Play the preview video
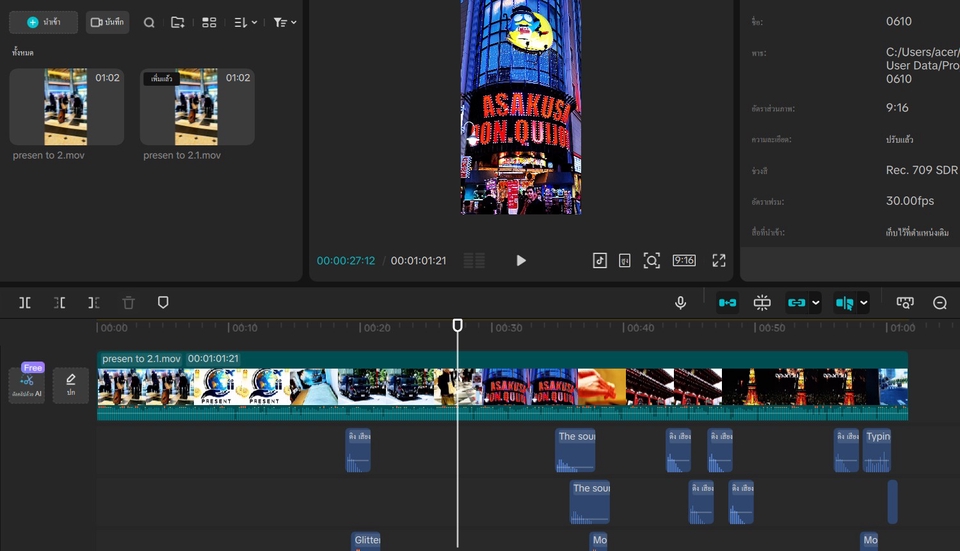This screenshot has height=551, width=960. [520, 261]
